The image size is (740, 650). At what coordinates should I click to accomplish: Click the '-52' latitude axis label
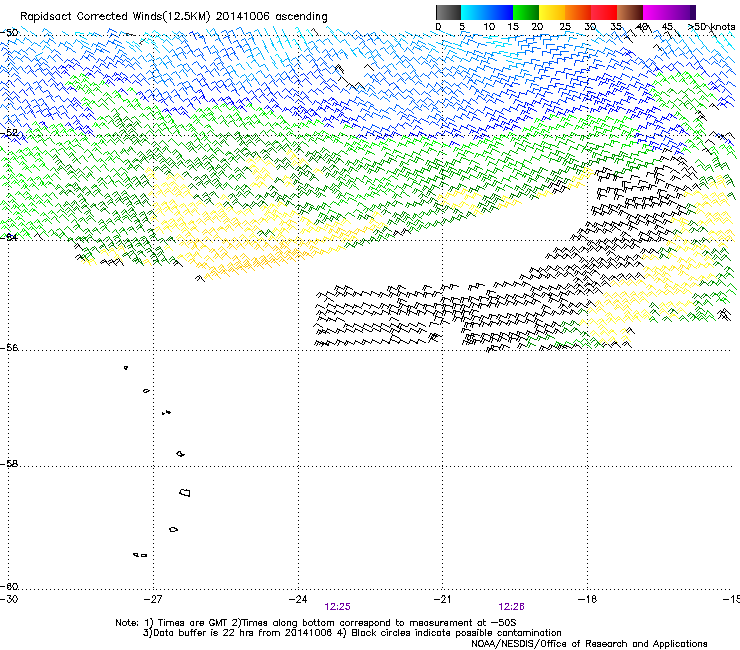tap(9, 133)
